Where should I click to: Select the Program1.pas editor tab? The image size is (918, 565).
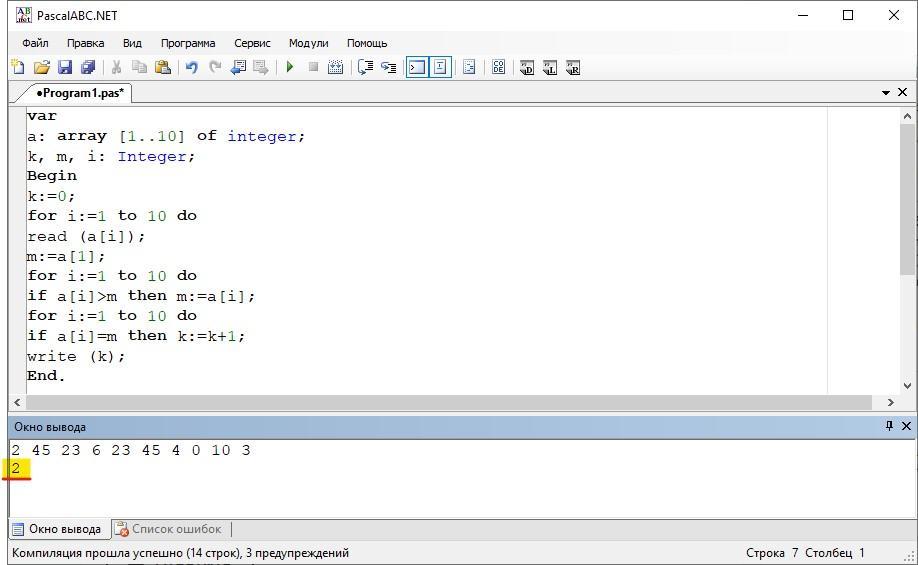(79, 93)
